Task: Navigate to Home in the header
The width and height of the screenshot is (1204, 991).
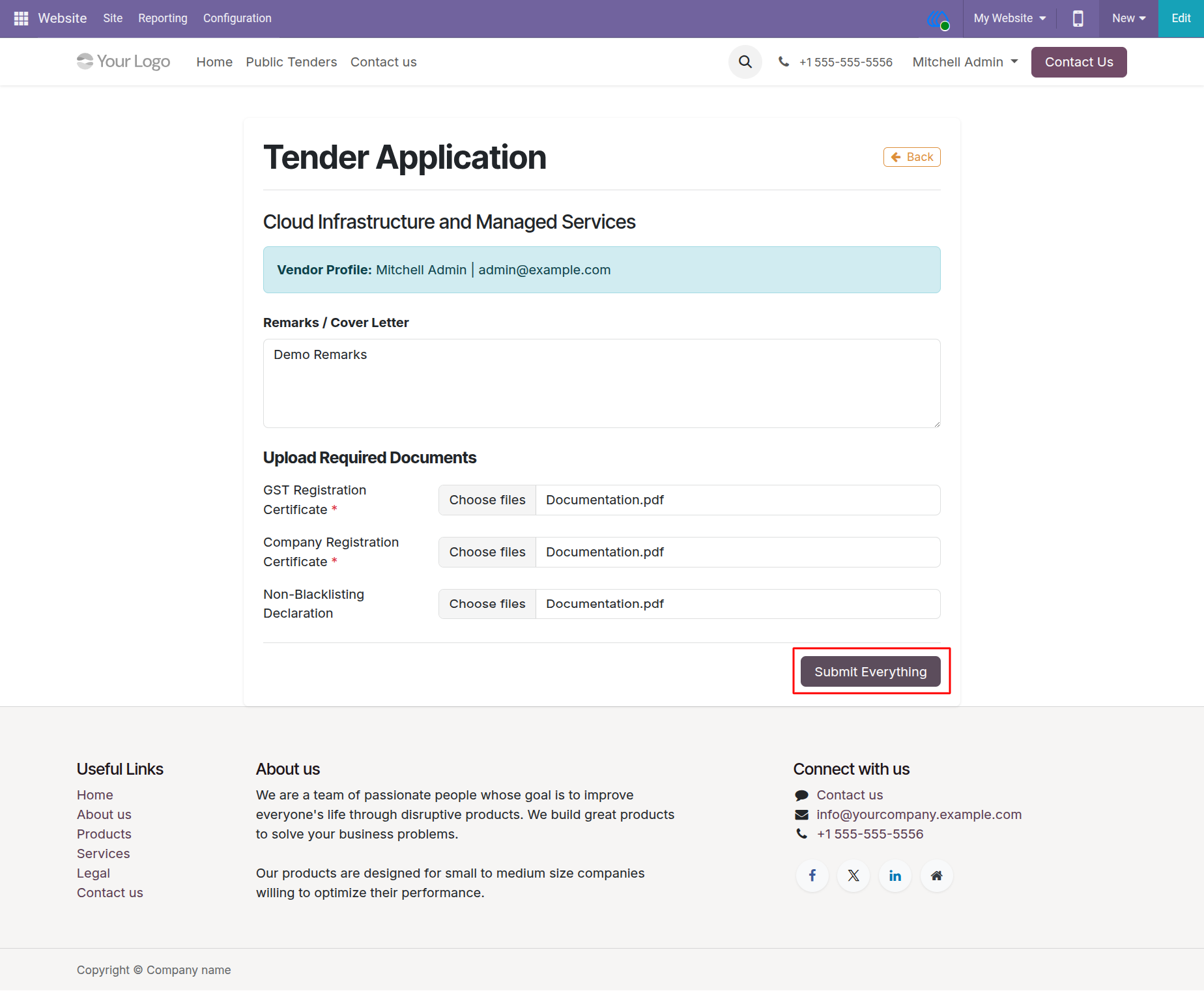Action: pos(214,62)
